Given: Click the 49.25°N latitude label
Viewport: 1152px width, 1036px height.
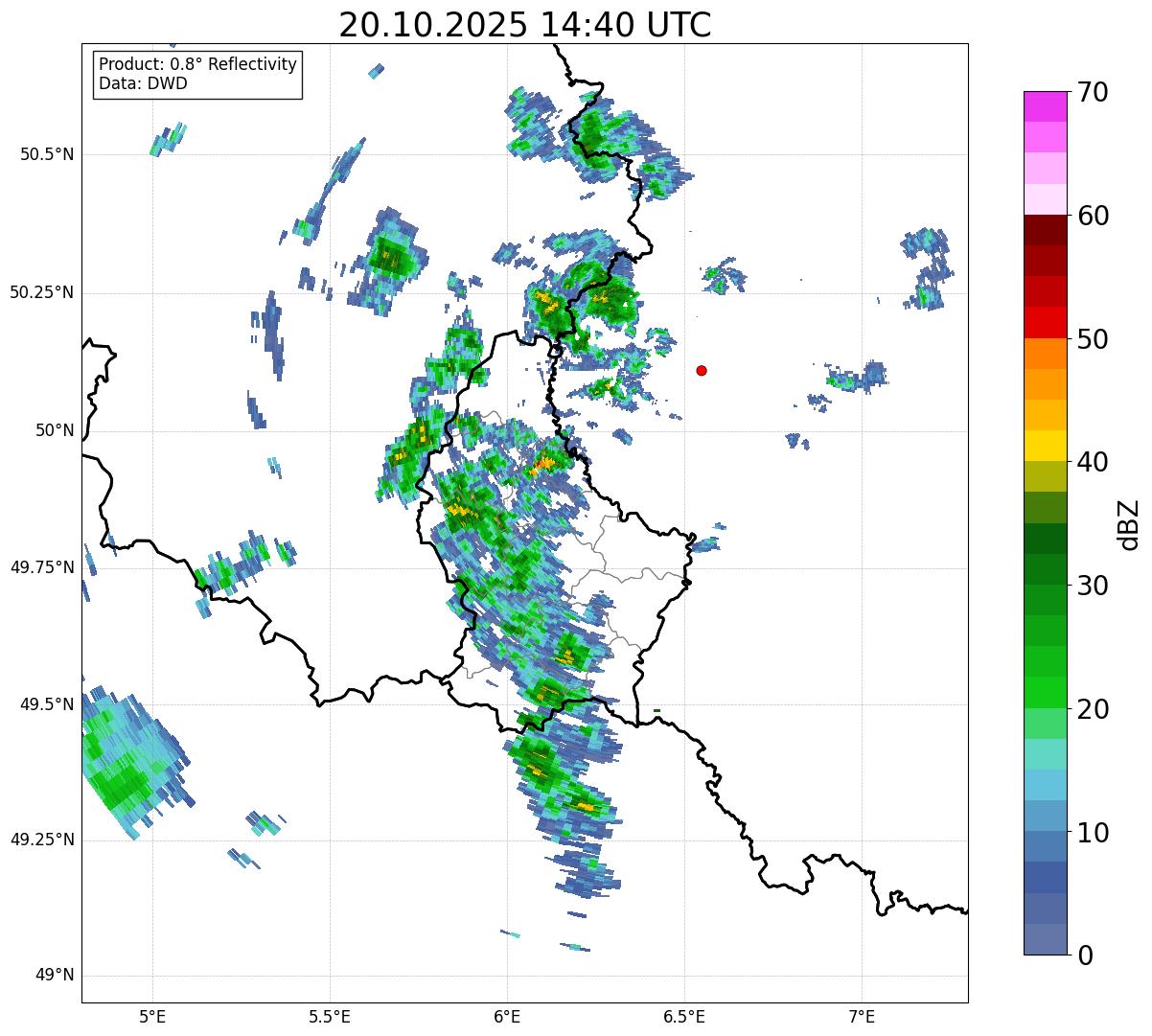Looking at the screenshot, I should click(x=41, y=840).
